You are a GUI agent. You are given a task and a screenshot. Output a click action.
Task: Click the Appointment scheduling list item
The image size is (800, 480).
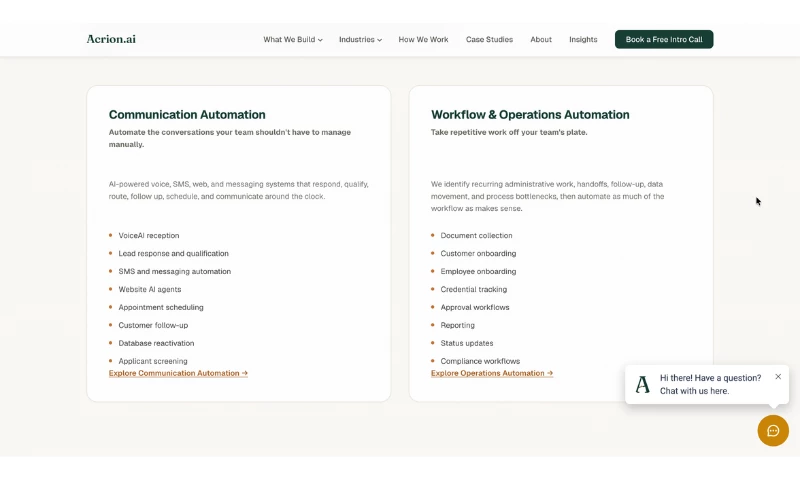tap(161, 308)
